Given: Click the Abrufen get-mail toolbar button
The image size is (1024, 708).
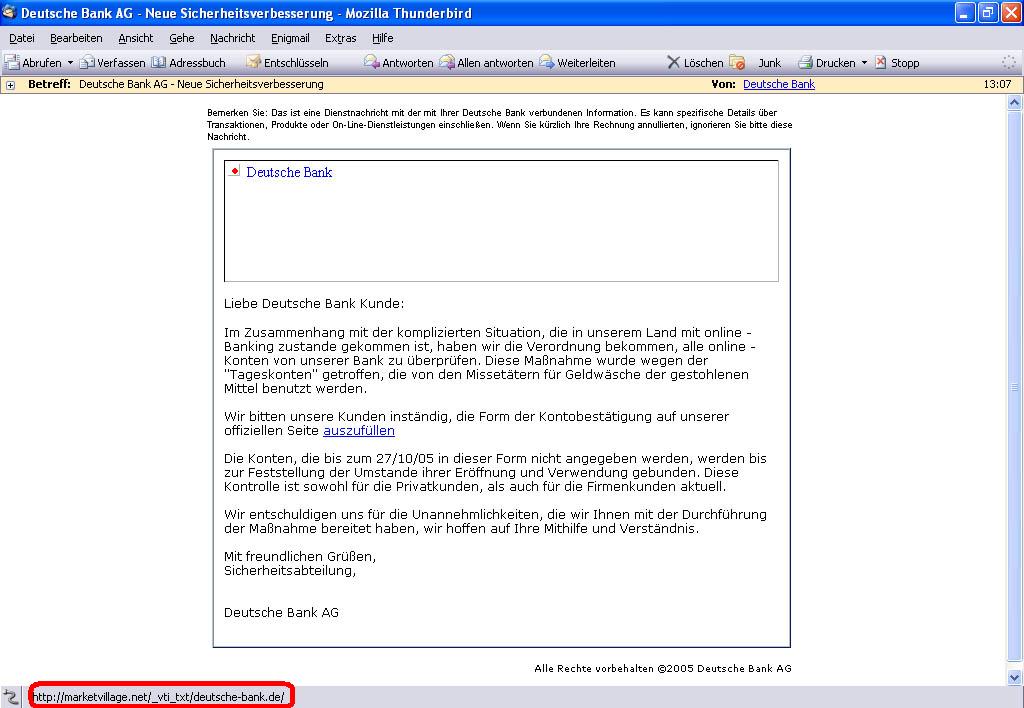Looking at the screenshot, I should [x=33, y=63].
